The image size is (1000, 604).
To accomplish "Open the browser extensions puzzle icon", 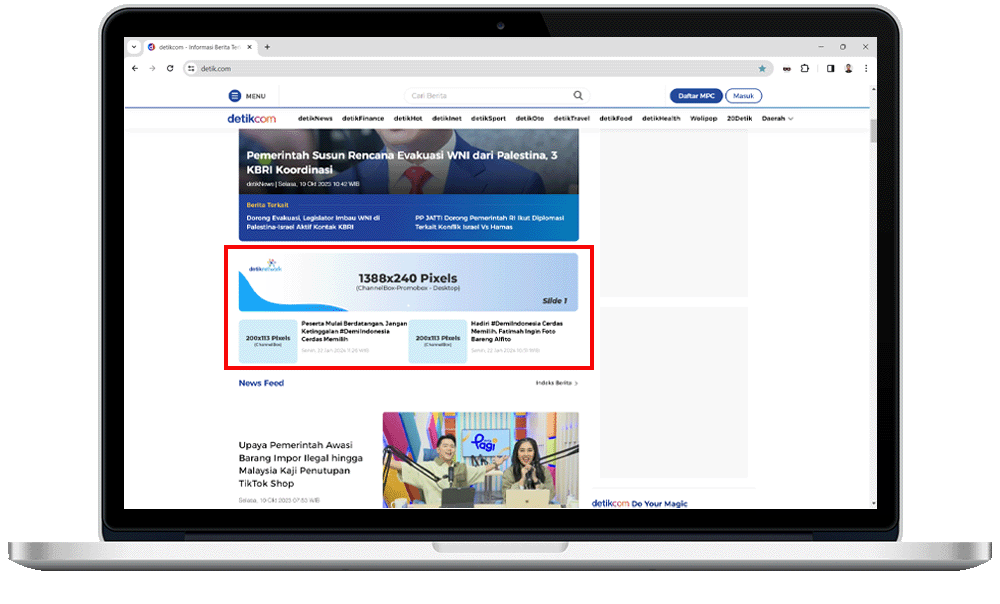I will (805, 69).
